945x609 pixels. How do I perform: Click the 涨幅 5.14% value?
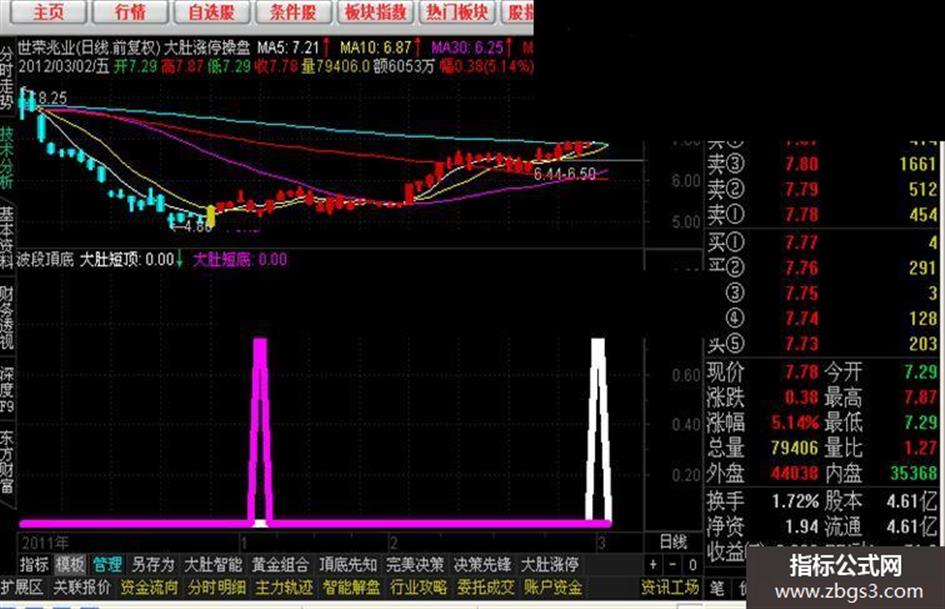[796, 423]
